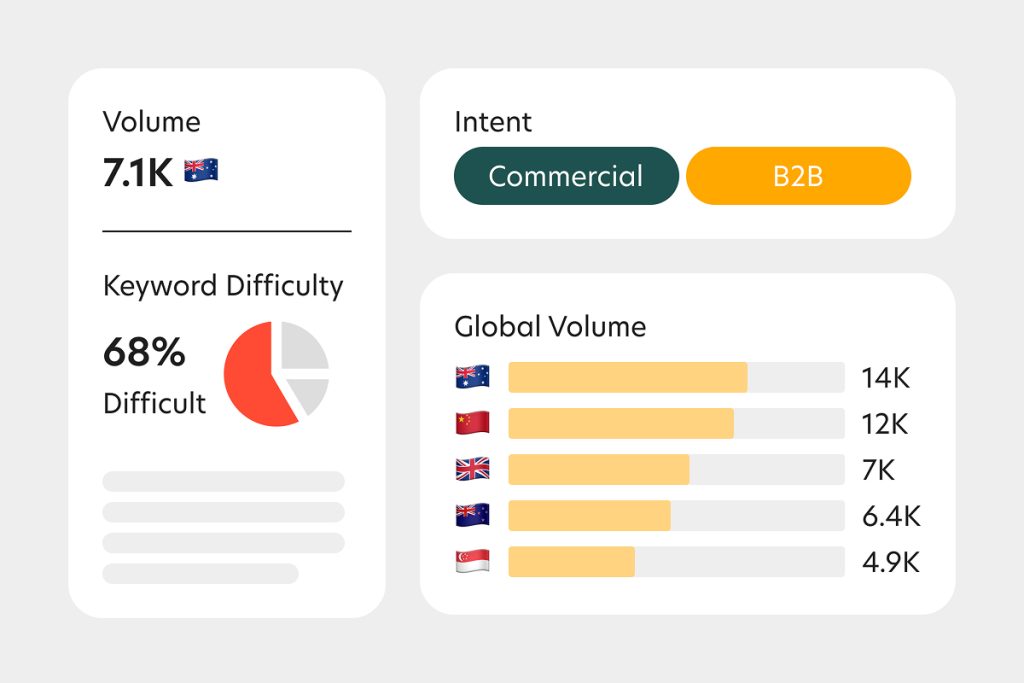Click the 7K volume bar
The width and height of the screenshot is (1024, 683).
coord(598,469)
